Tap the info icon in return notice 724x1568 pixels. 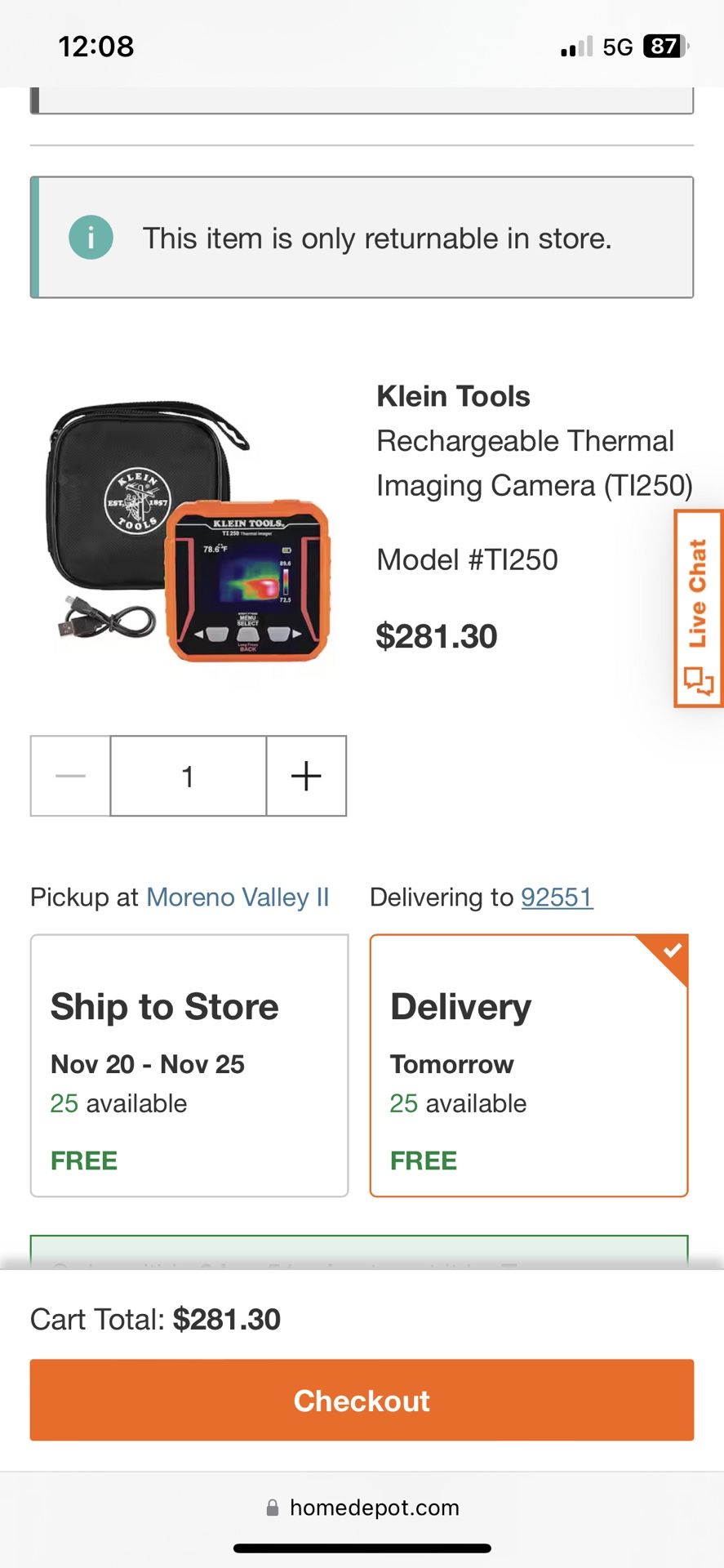91,238
